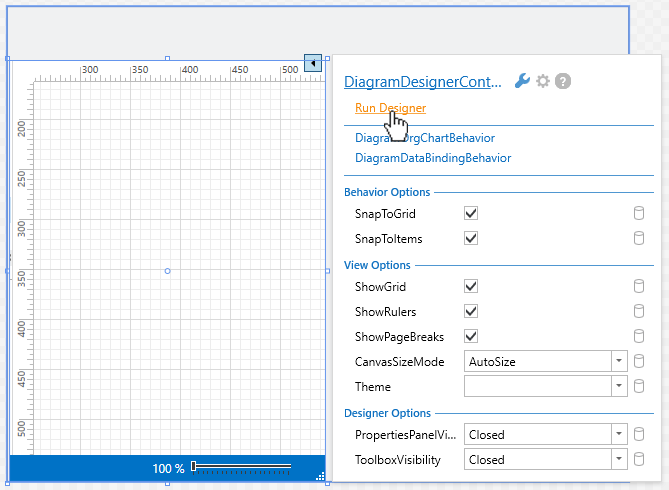Uncheck the SnapToGrid checkbox
Image resolution: width=669 pixels, height=490 pixels.
pyautogui.click(x=472, y=214)
